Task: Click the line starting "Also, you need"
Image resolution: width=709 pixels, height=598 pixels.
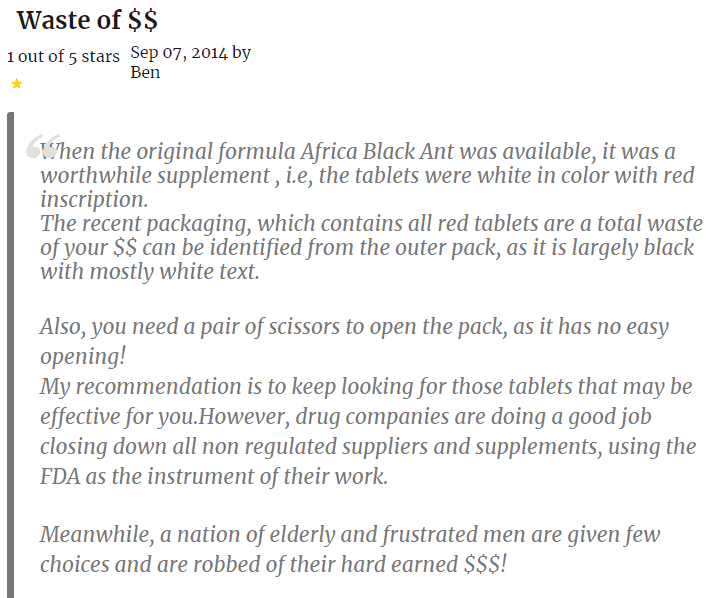Action: pyautogui.click(x=354, y=327)
